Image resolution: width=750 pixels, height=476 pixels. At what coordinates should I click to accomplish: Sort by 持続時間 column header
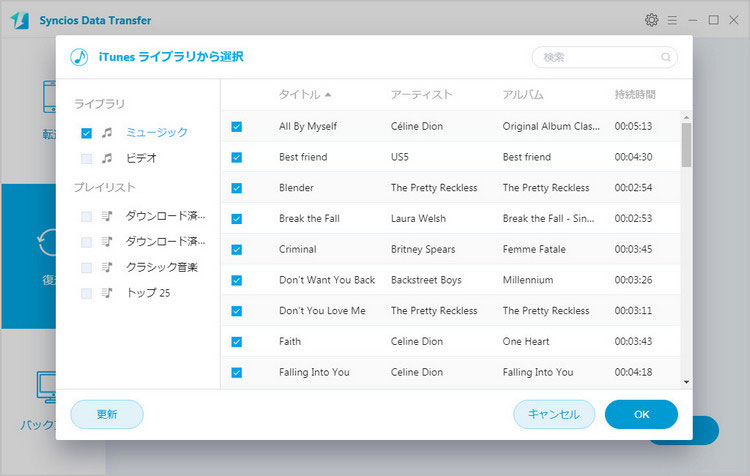point(635,95)
